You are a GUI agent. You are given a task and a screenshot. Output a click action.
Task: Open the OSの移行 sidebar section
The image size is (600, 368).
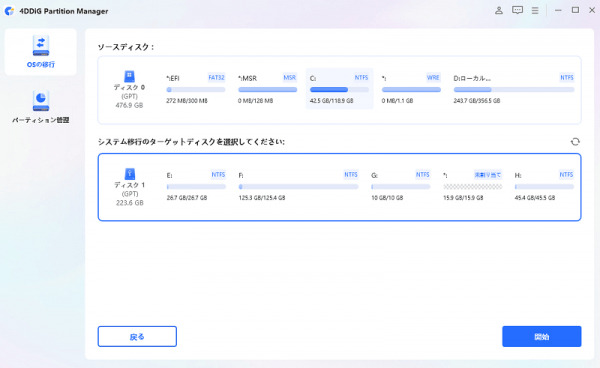[x=41, y=52]
